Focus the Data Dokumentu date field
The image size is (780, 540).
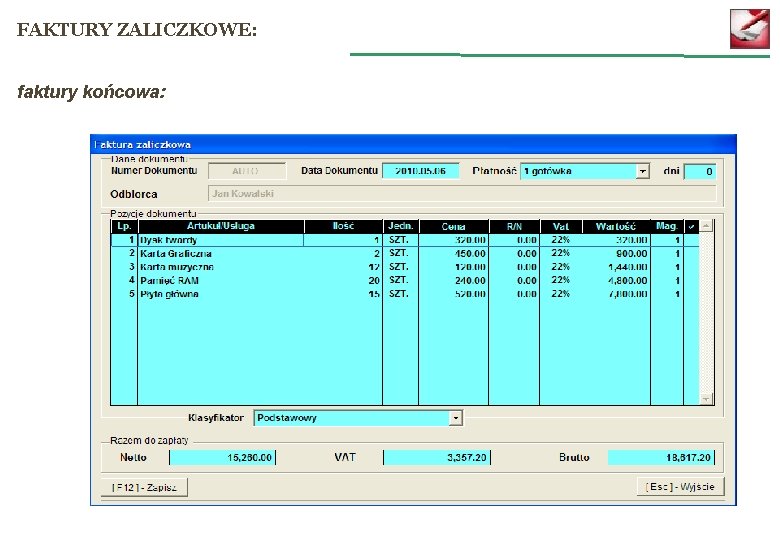(421, 171)
